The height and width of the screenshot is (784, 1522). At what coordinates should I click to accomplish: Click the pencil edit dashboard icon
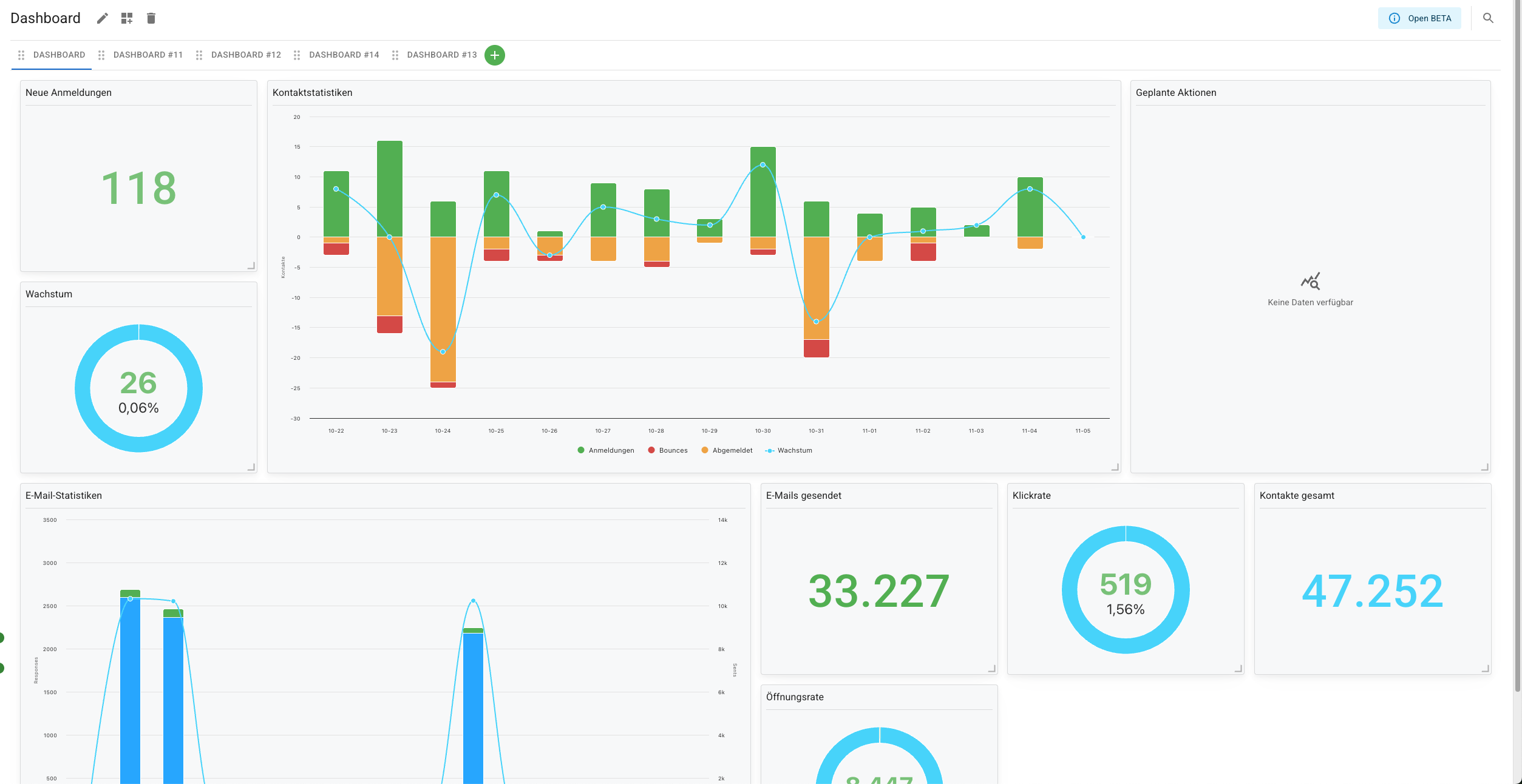(103, 18)
